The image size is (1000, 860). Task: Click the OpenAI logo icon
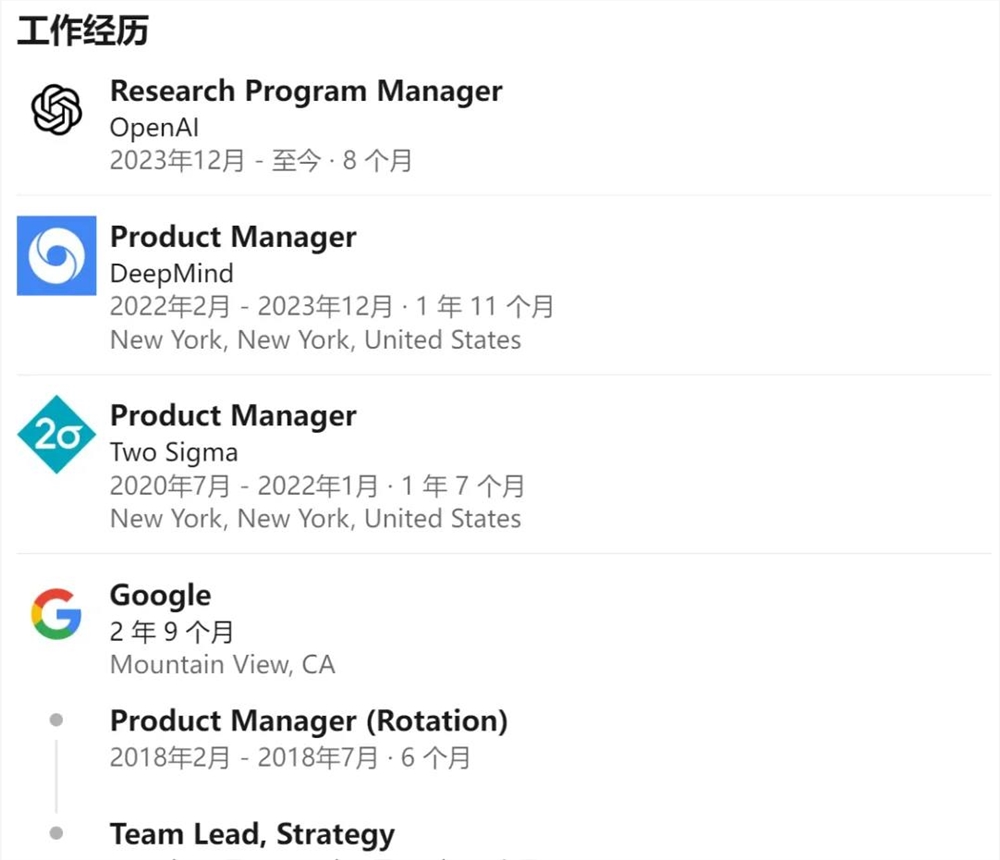[x=56, y=109]
